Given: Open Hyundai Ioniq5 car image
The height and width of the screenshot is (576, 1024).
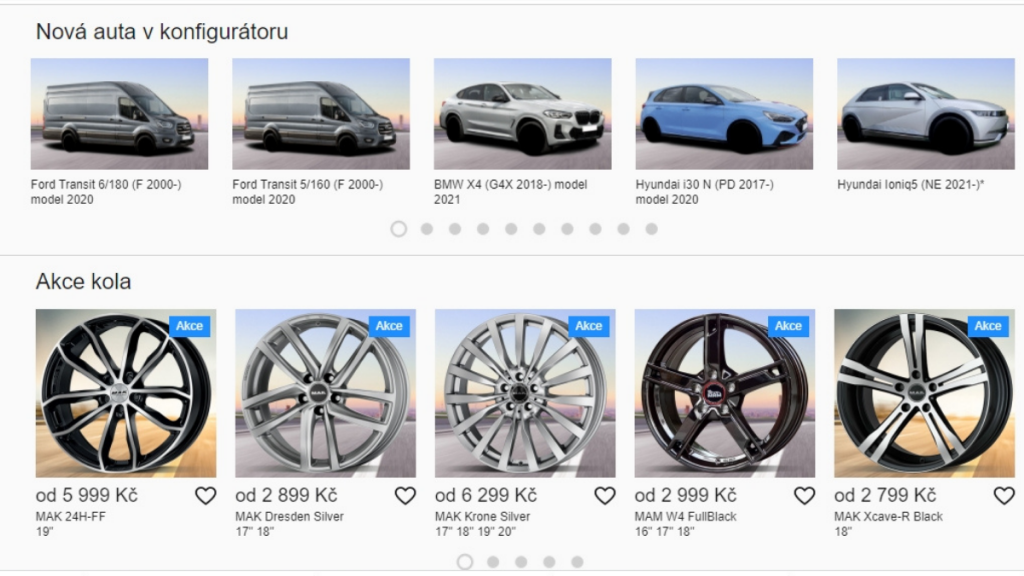Looking at the screenshot, I should click(926, 114).
